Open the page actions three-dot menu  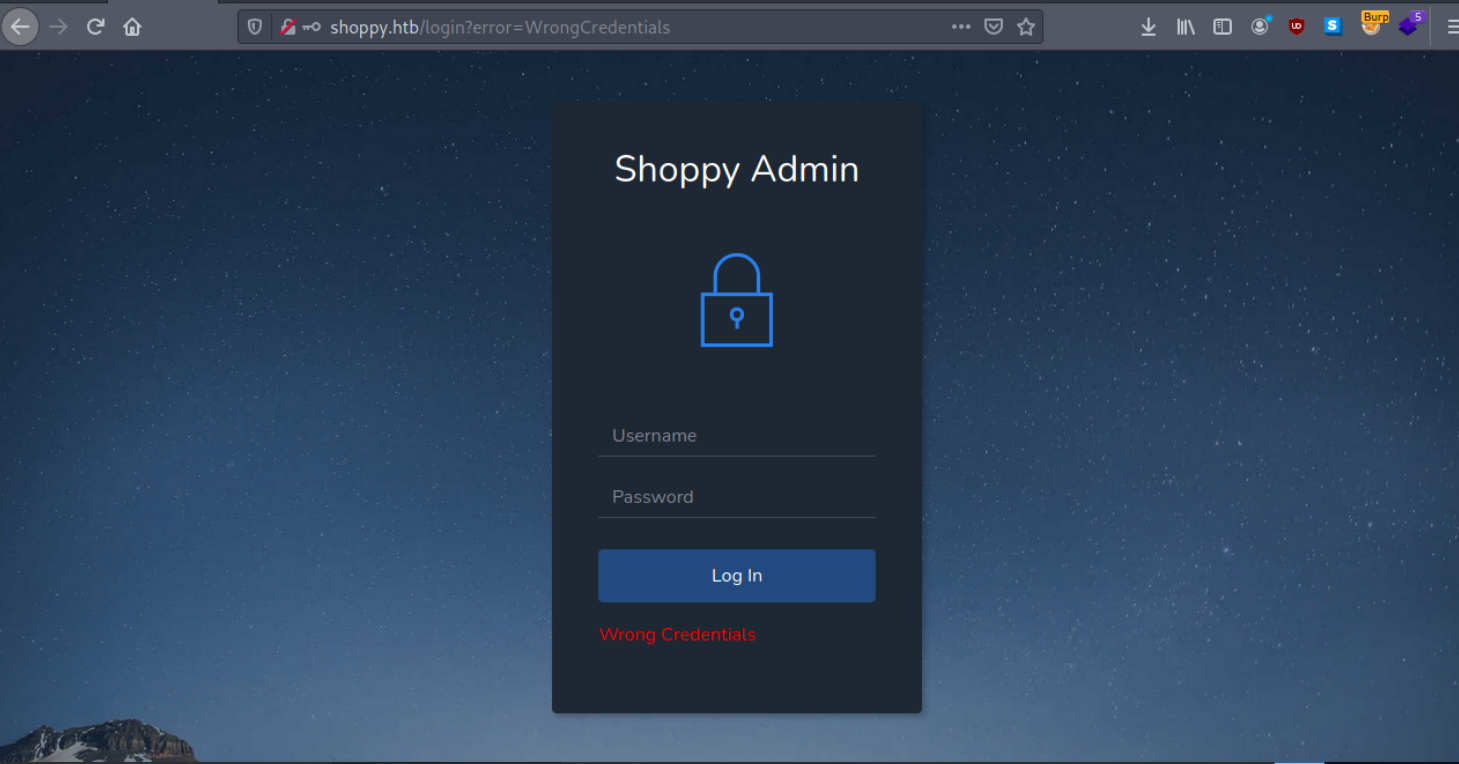[961, 27]
